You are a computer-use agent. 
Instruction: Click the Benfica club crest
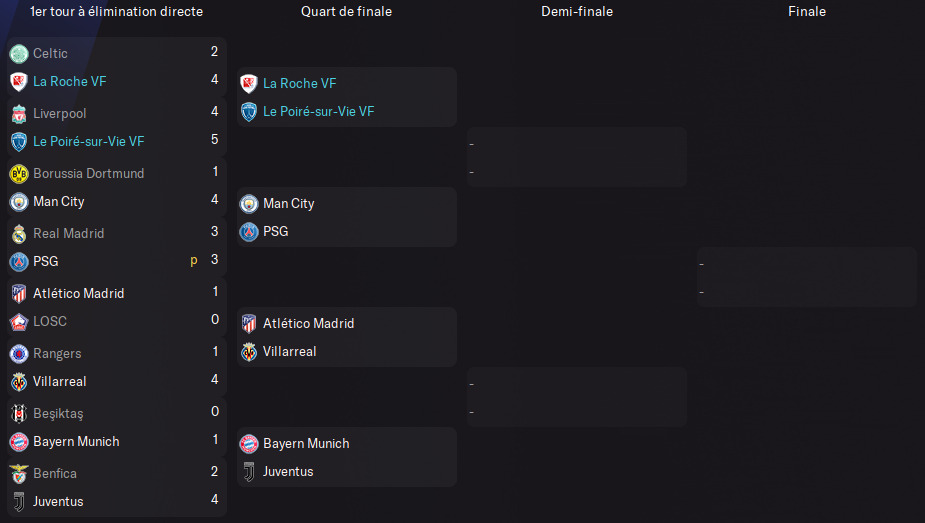(x=18, y=473)
